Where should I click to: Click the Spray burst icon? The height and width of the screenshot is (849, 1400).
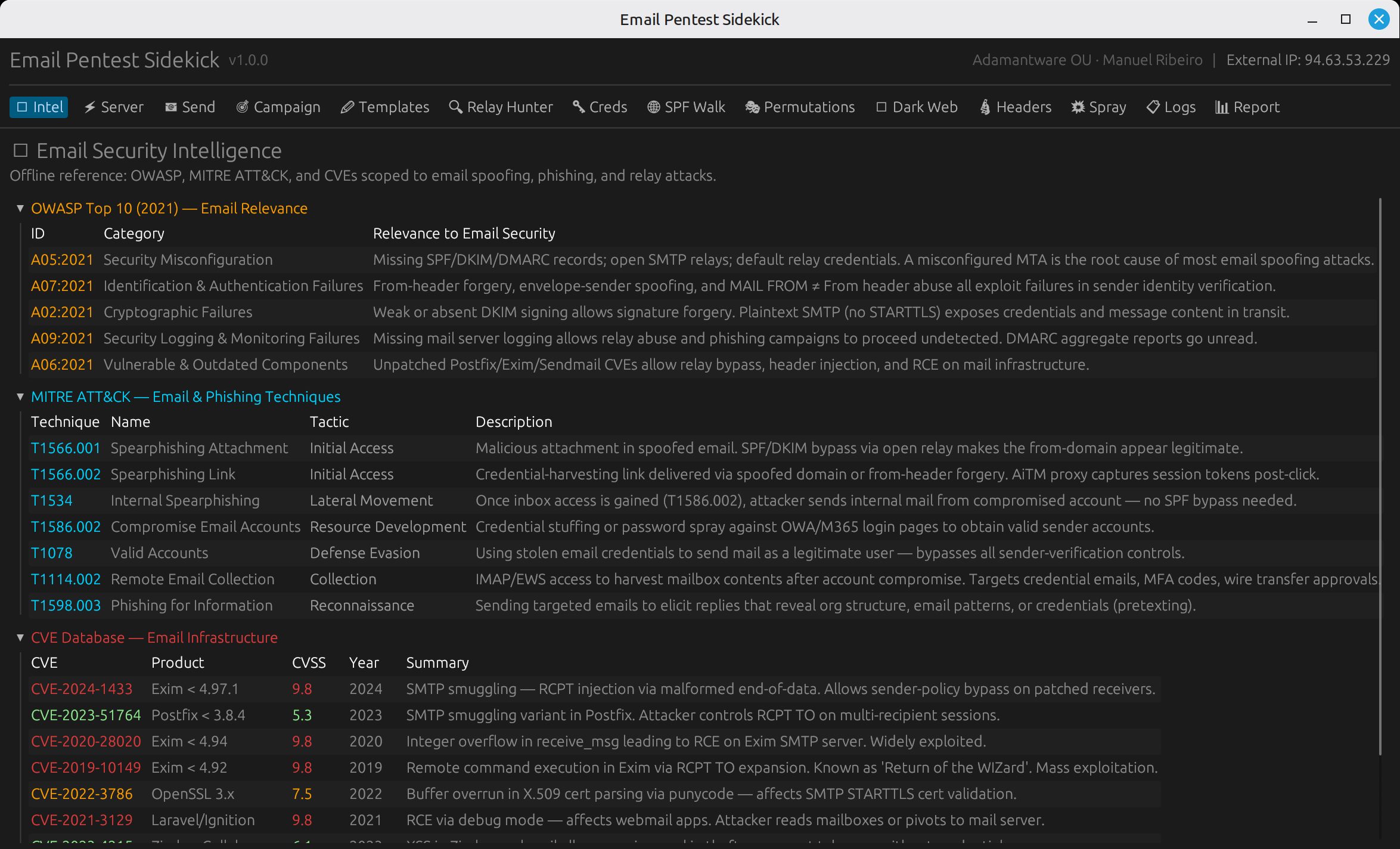pos(1078,107)
